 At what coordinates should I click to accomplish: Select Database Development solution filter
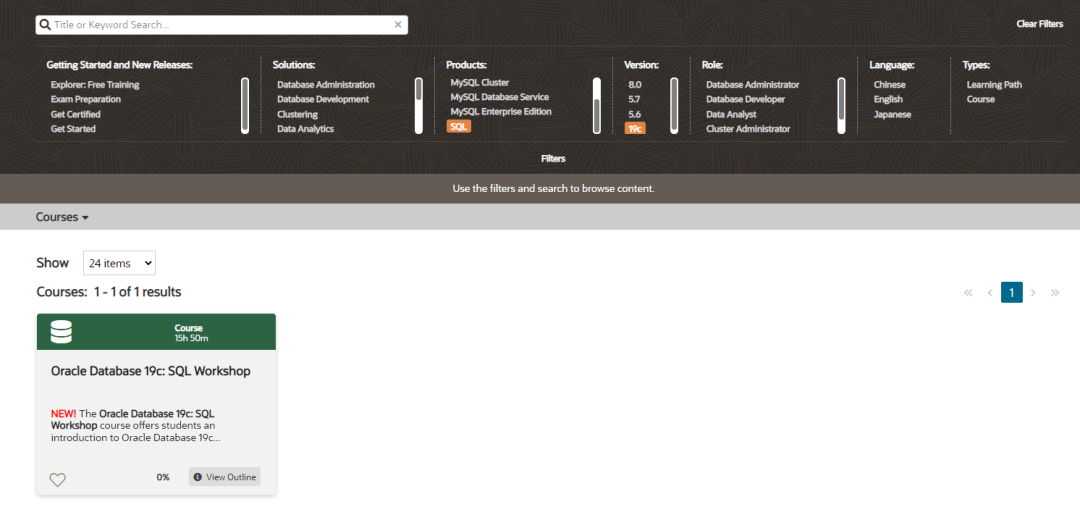(x=323, y=99)
